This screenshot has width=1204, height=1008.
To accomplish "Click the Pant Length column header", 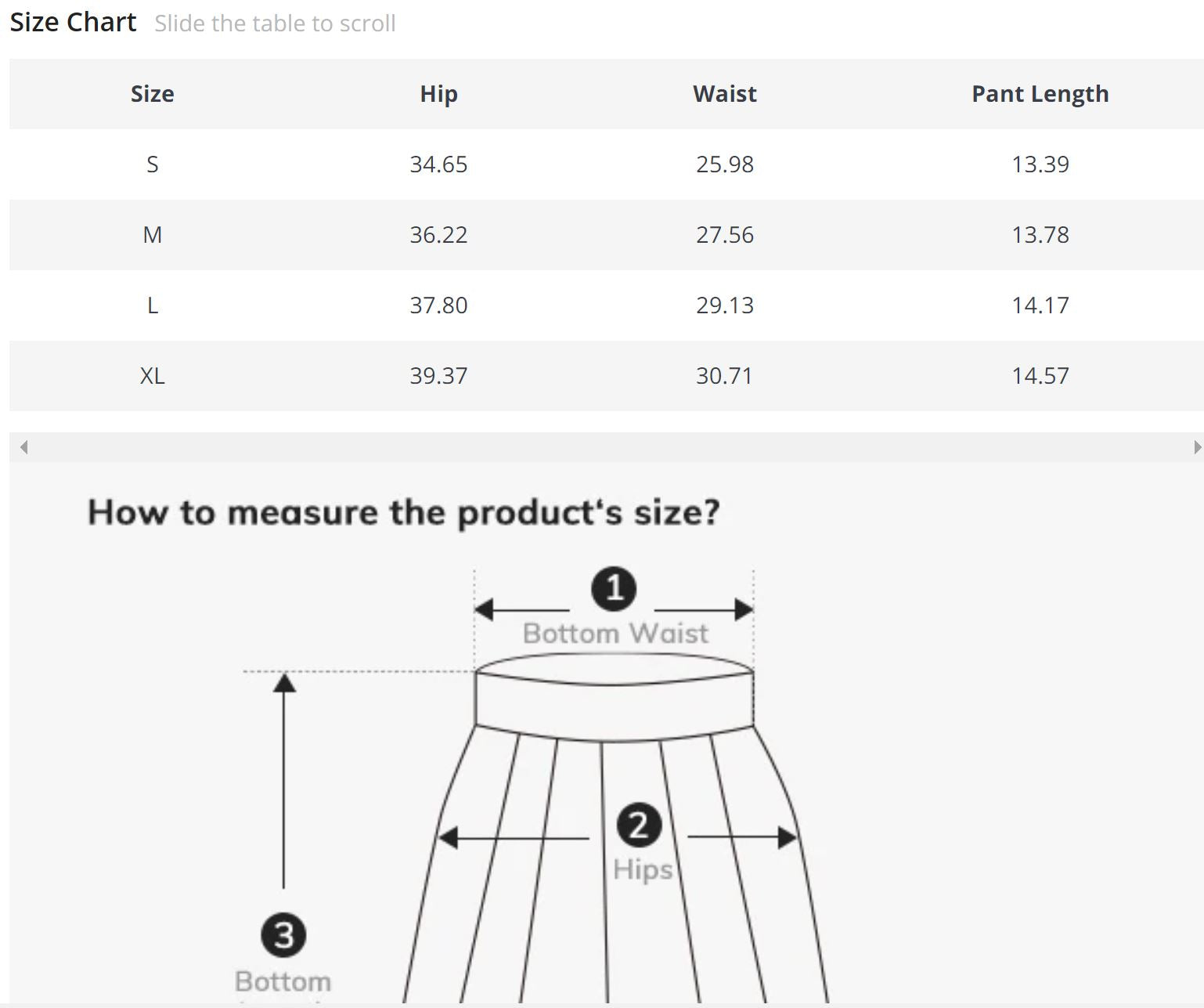I will click(x=1040, y=94).
